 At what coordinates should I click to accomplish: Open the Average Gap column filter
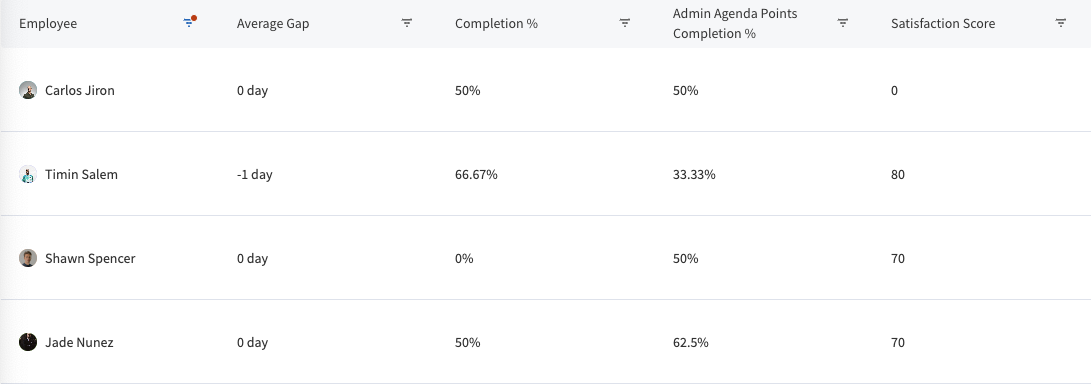tap(407, 23)
